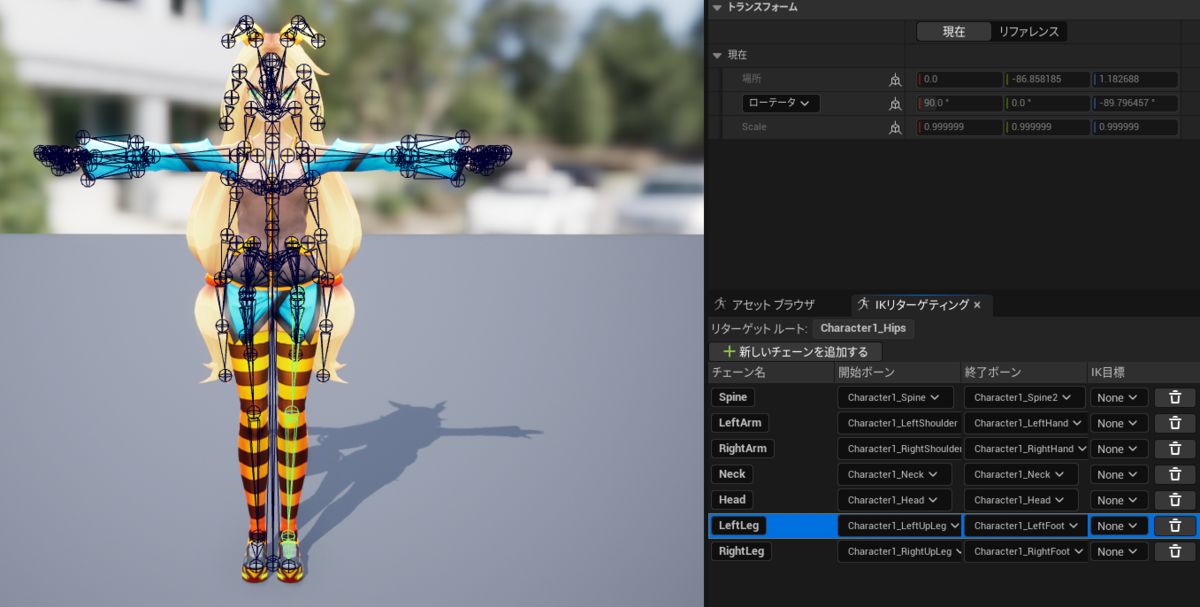Click the Spine chain name field
Image resolution: width=1200 pixels, height=607 pixels.
pos(732,397)
